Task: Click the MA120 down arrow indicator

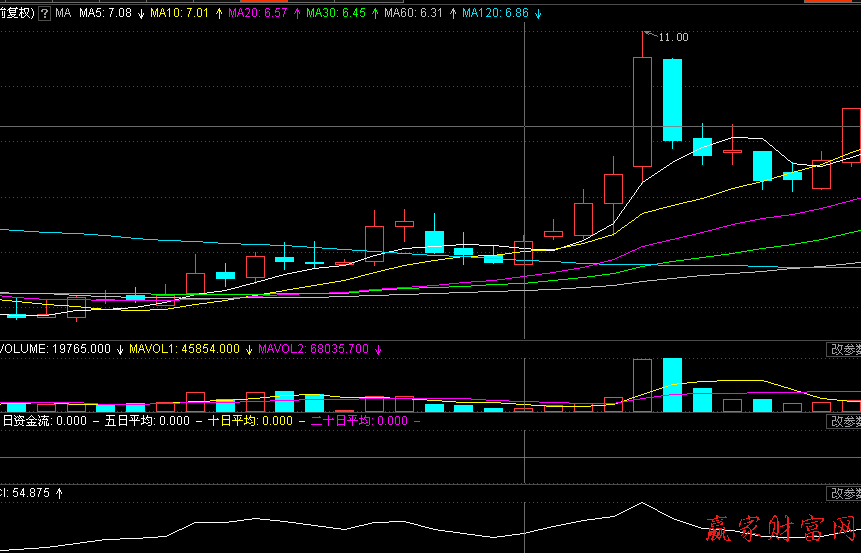Action: point(539,13)
